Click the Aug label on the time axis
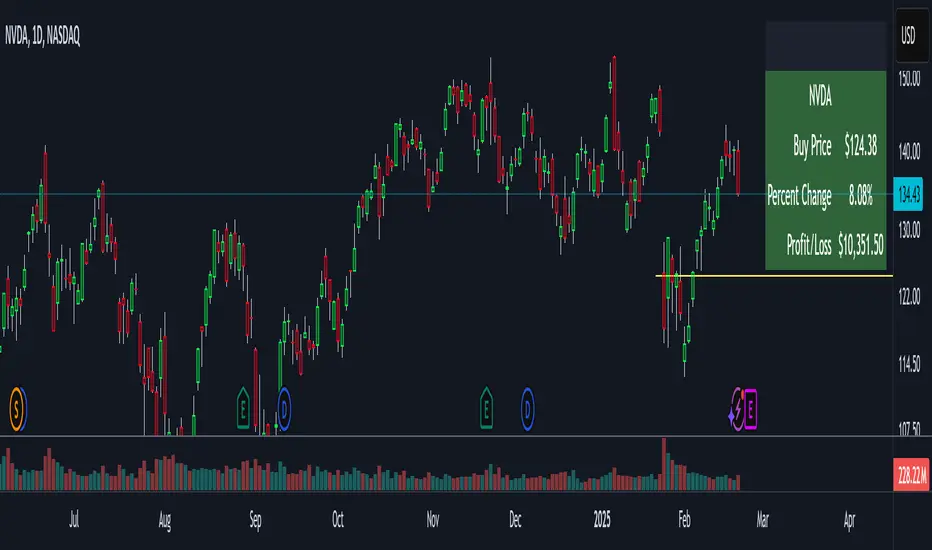This screenshot has height=550, width=932. pos(165,520)
